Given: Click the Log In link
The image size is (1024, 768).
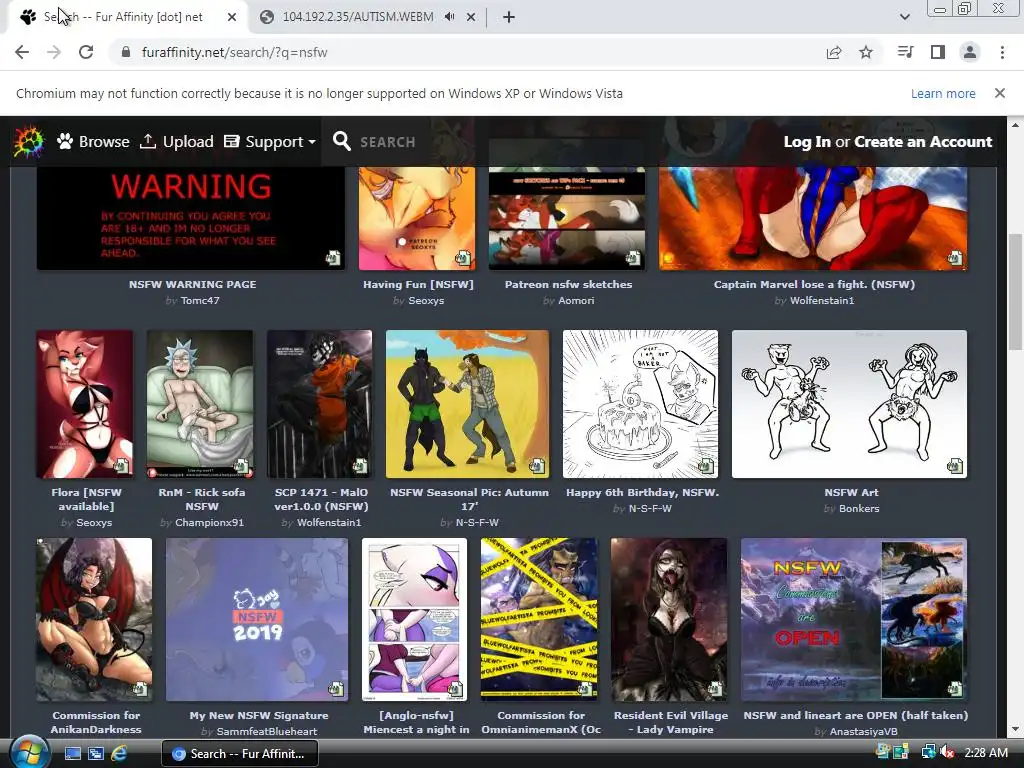Looking at the screenshot, I should 807,142.
